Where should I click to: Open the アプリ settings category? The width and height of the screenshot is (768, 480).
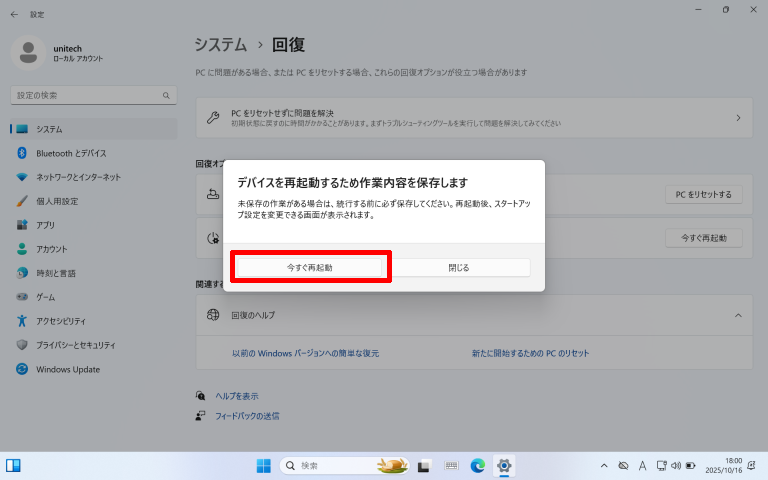(45, 225)
